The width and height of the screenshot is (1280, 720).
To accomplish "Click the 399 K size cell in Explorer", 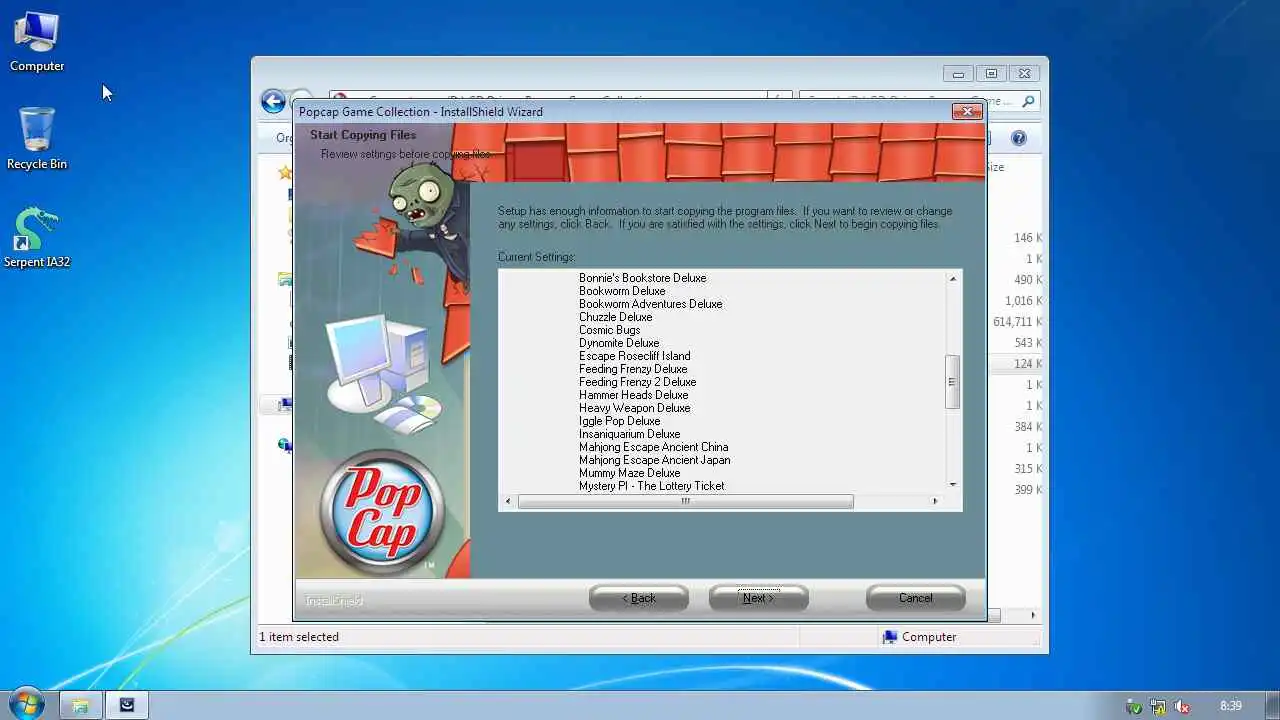I will click(1028, 490).
